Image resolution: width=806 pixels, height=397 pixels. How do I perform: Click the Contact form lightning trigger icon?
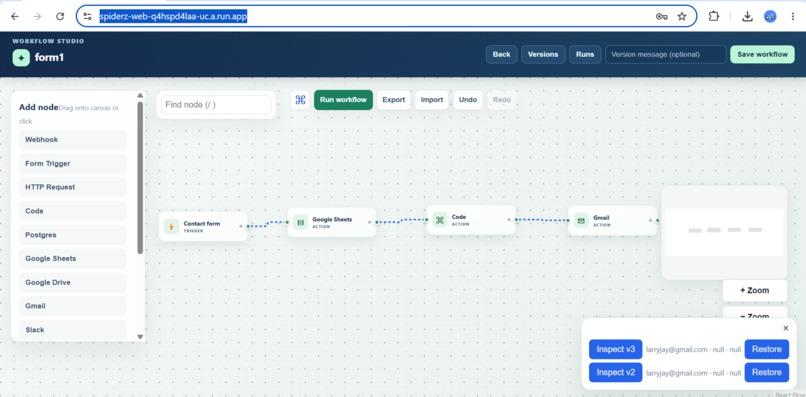click(172, 226)
